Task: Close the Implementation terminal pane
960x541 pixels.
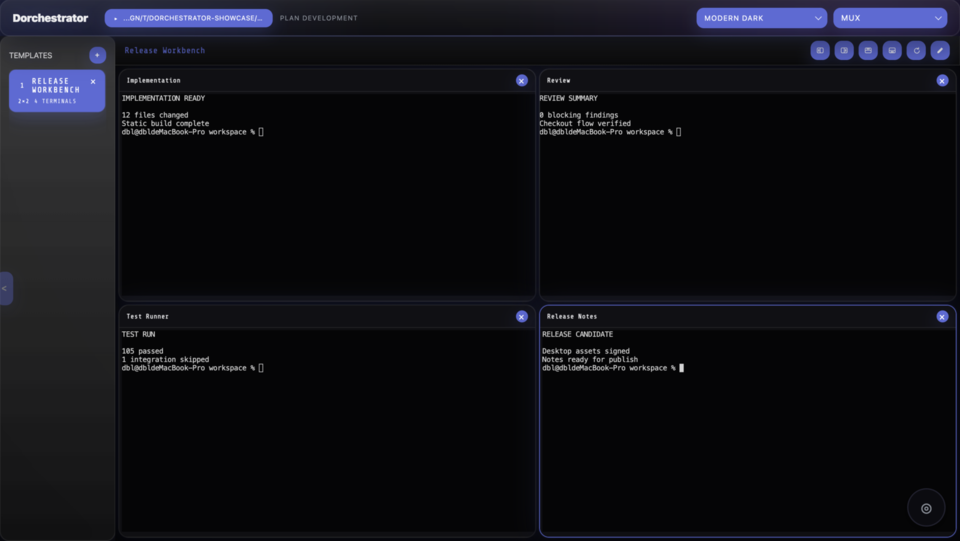Action: tap(522, 81)
